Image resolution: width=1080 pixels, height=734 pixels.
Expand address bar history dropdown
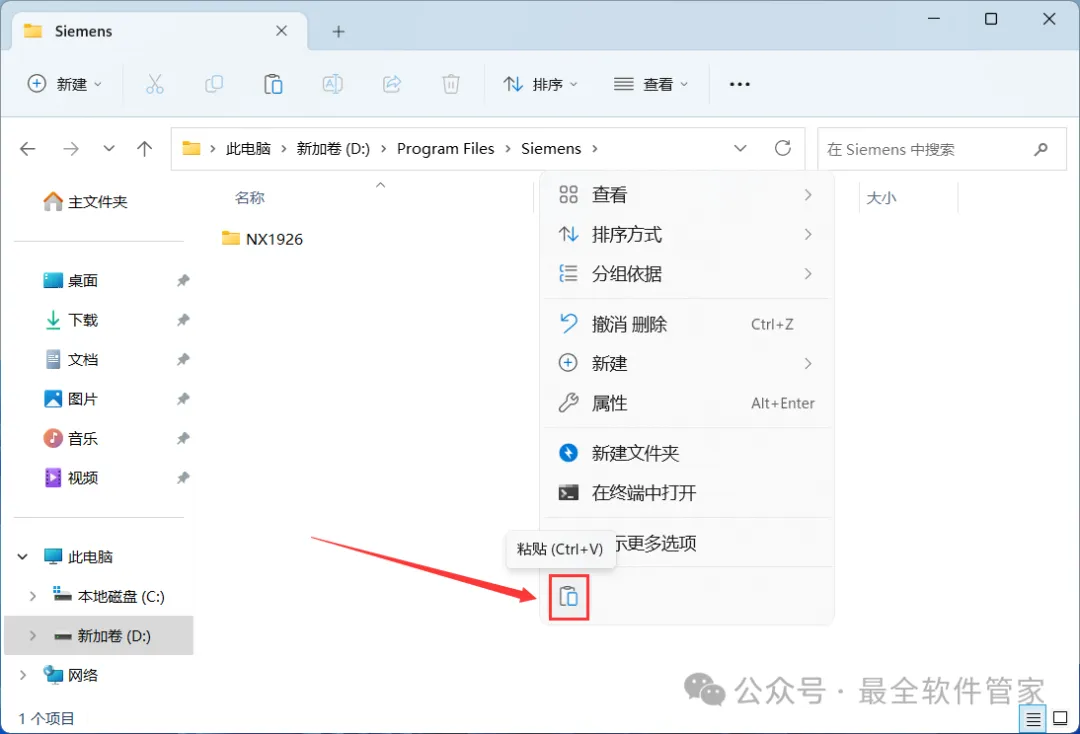(740, 149)
